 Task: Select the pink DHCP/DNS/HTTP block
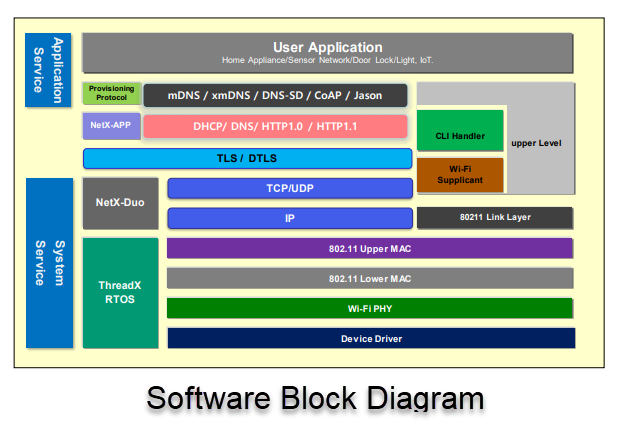[275, 126]
